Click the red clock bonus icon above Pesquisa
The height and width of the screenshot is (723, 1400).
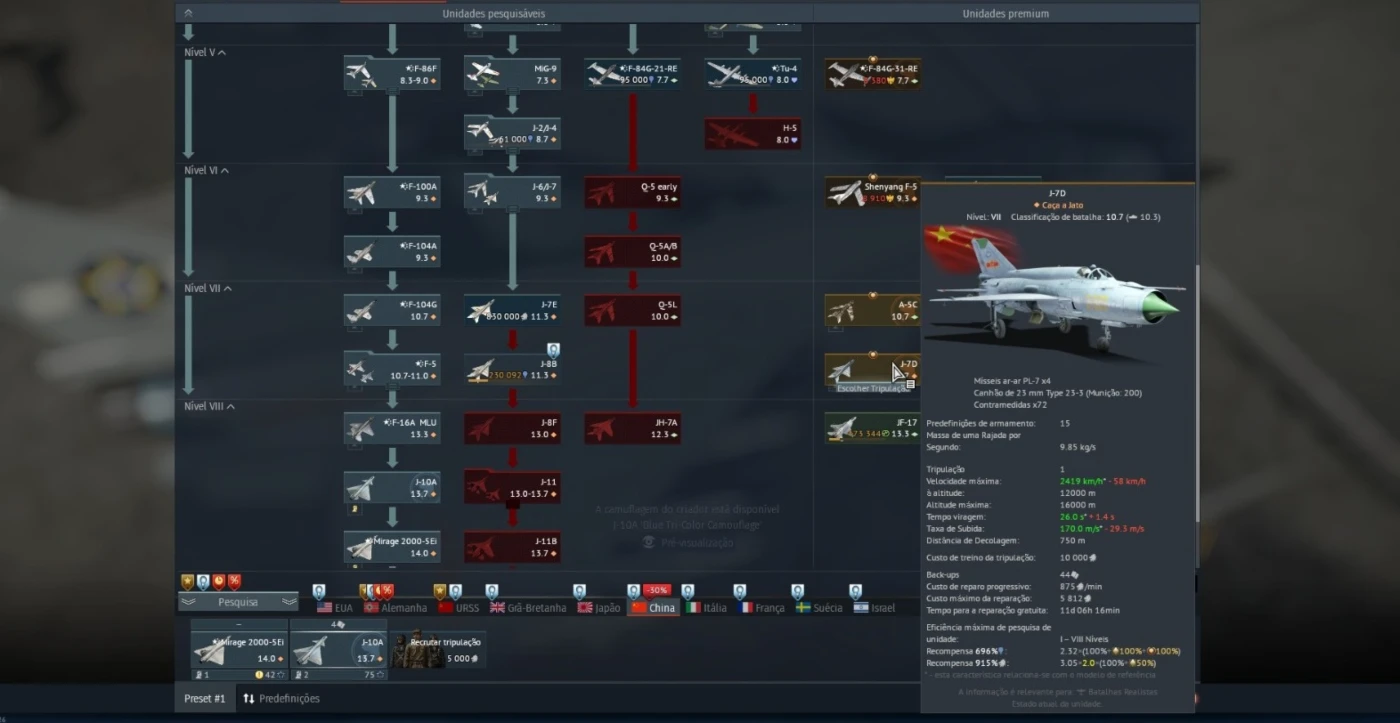218,582
